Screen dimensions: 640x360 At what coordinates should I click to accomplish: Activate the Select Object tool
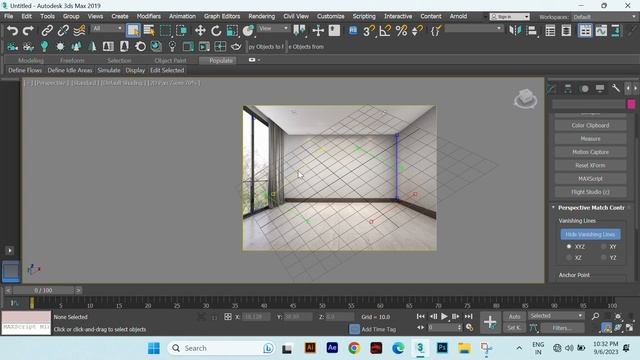click(x=133, y=31)
